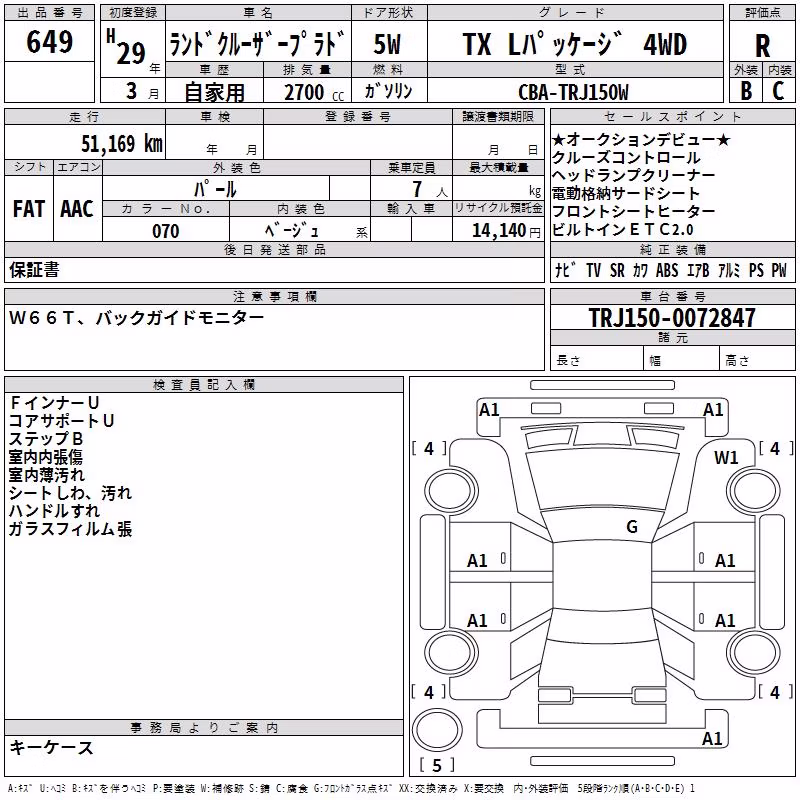The height and width of the screenshot is (800, 800).
Task: Select fuel type ガソリン
Action: [x=388, y=91]
